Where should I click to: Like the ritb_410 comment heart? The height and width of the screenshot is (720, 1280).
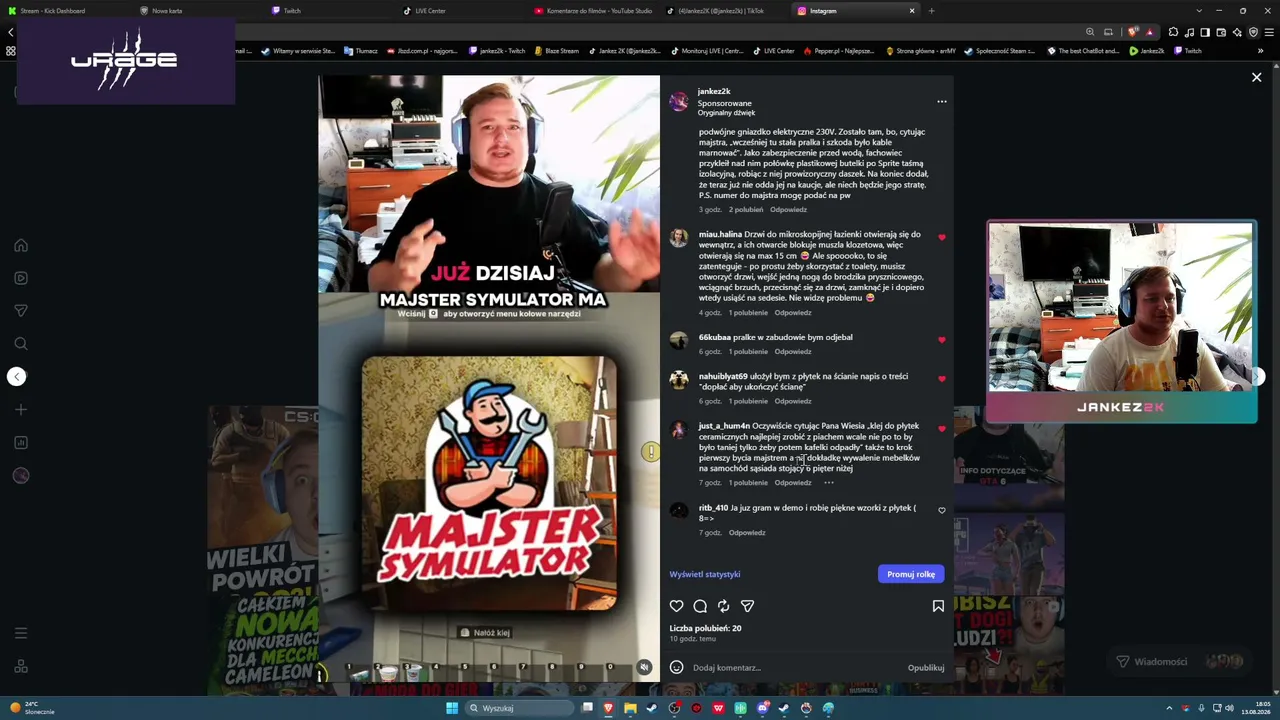[x=942, y=511]
